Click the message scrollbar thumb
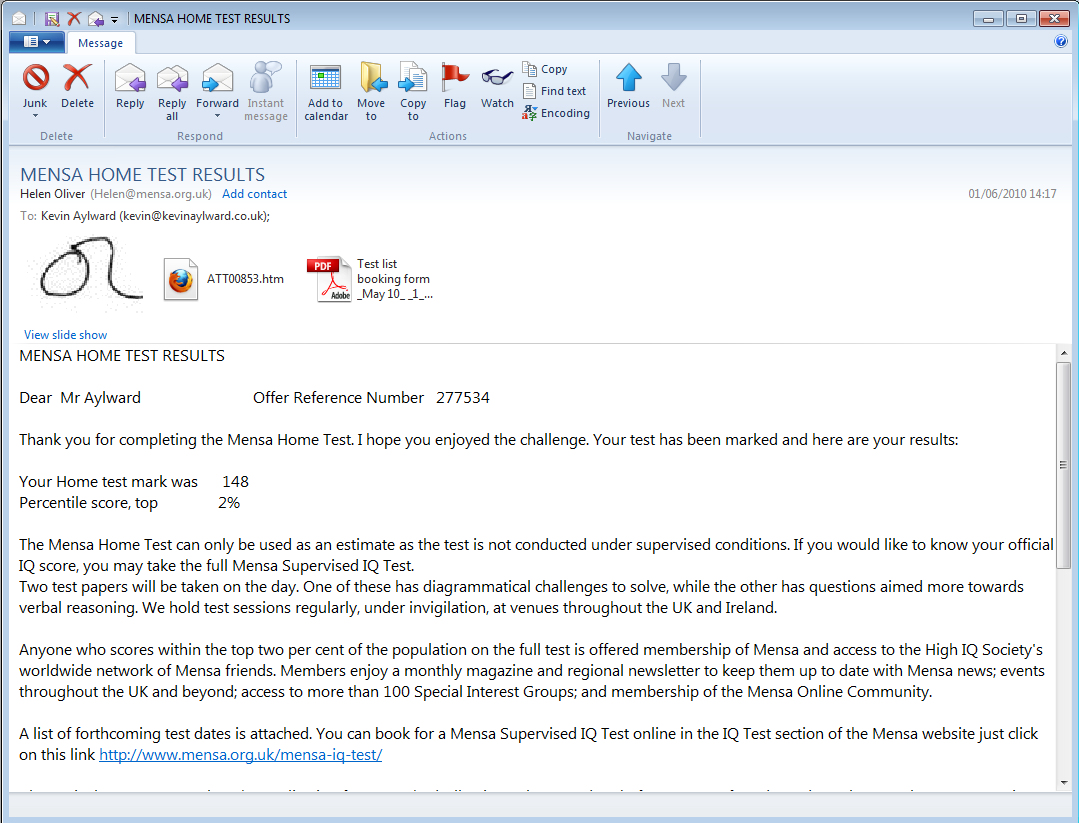The height and width of the screenshot is (823, 1079). (1064, 465)
